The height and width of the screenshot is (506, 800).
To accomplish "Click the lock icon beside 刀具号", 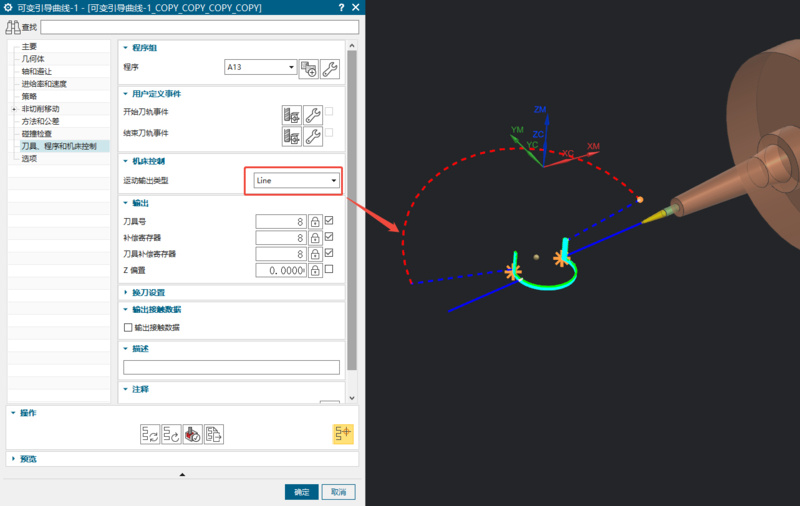I will tap(314, 222).
